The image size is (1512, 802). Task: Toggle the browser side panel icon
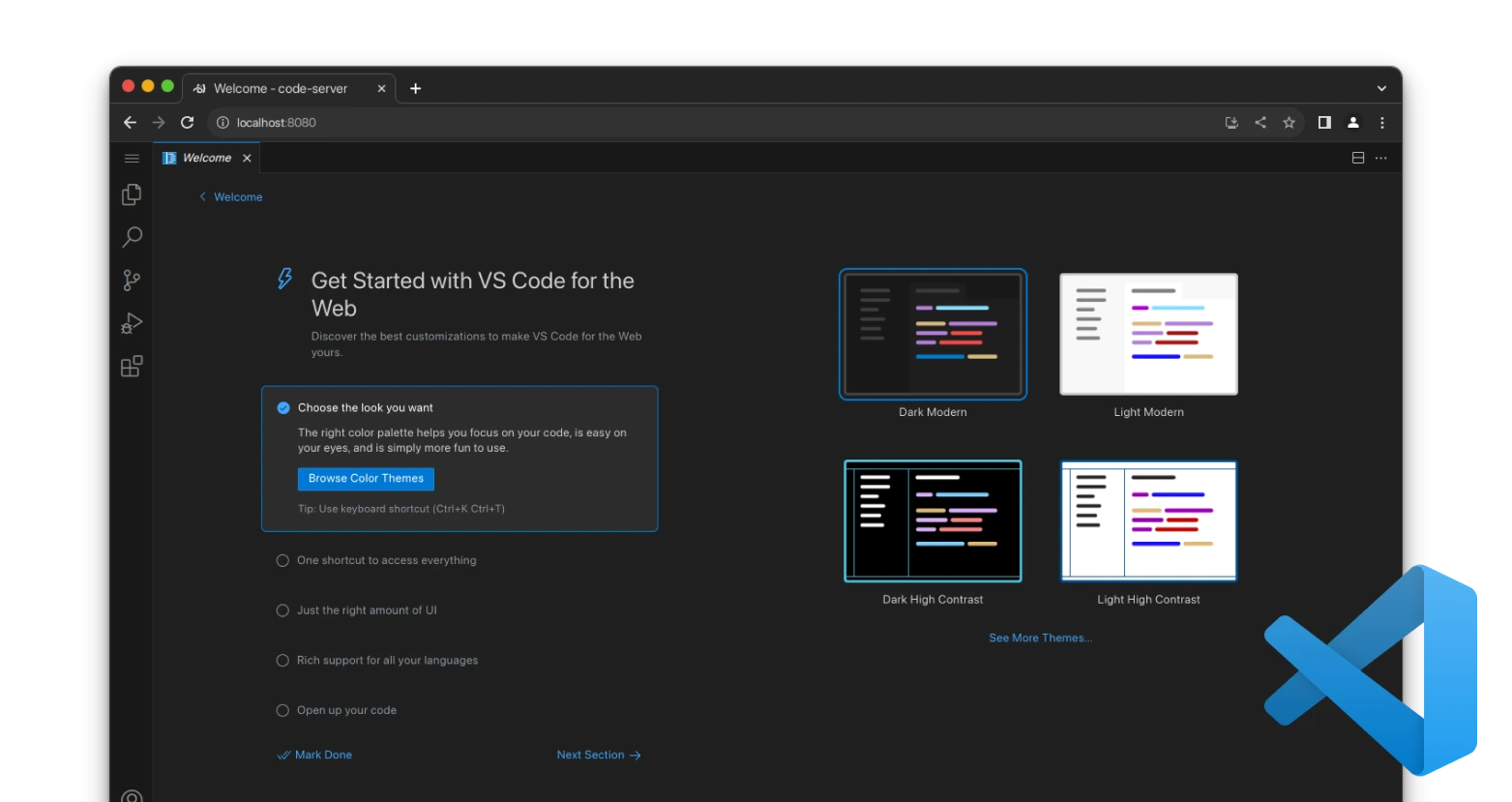pos(1324,123)
